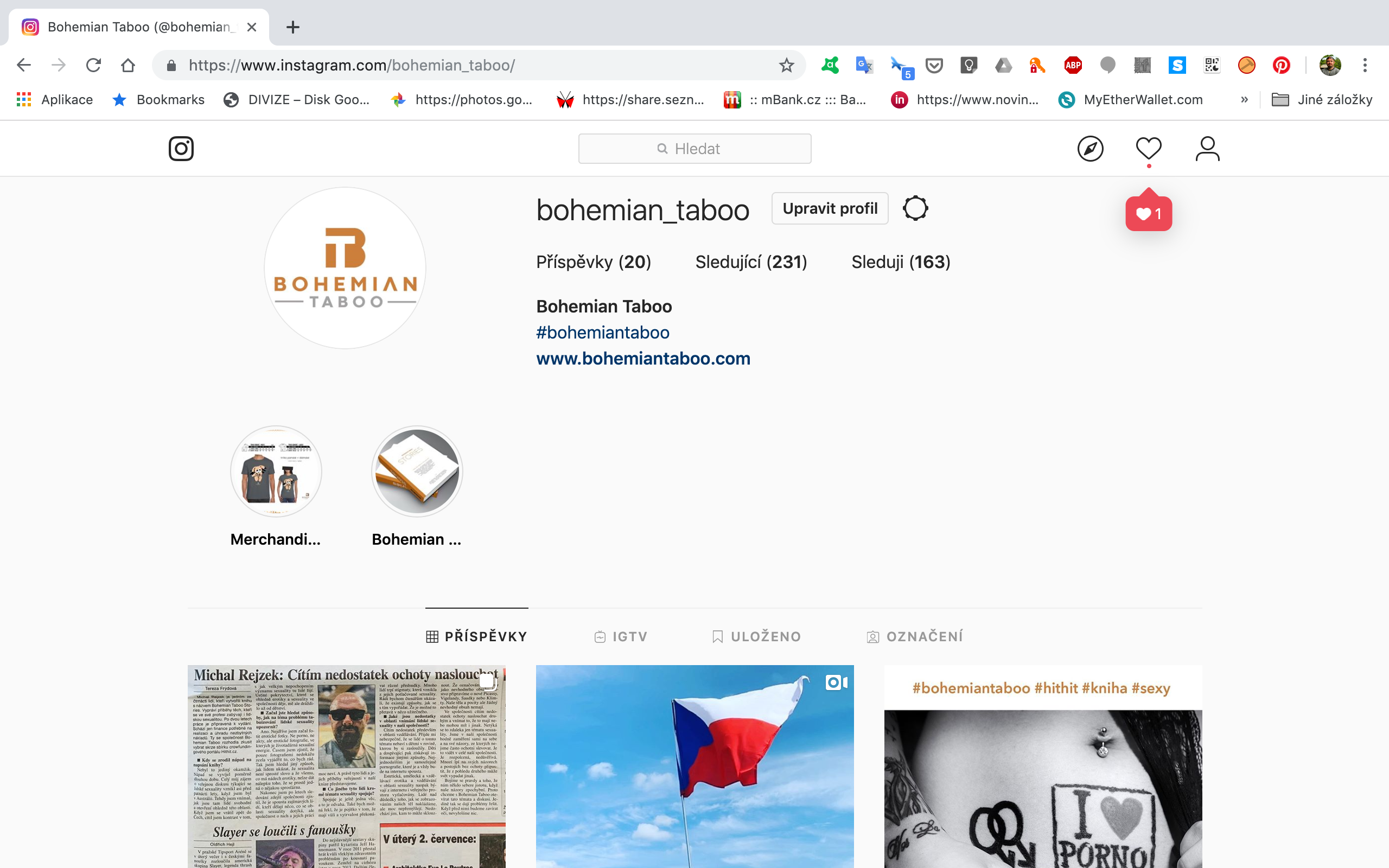
Task: Click the Adblock Plus extension icon
Action: [x=1073, y=66]
